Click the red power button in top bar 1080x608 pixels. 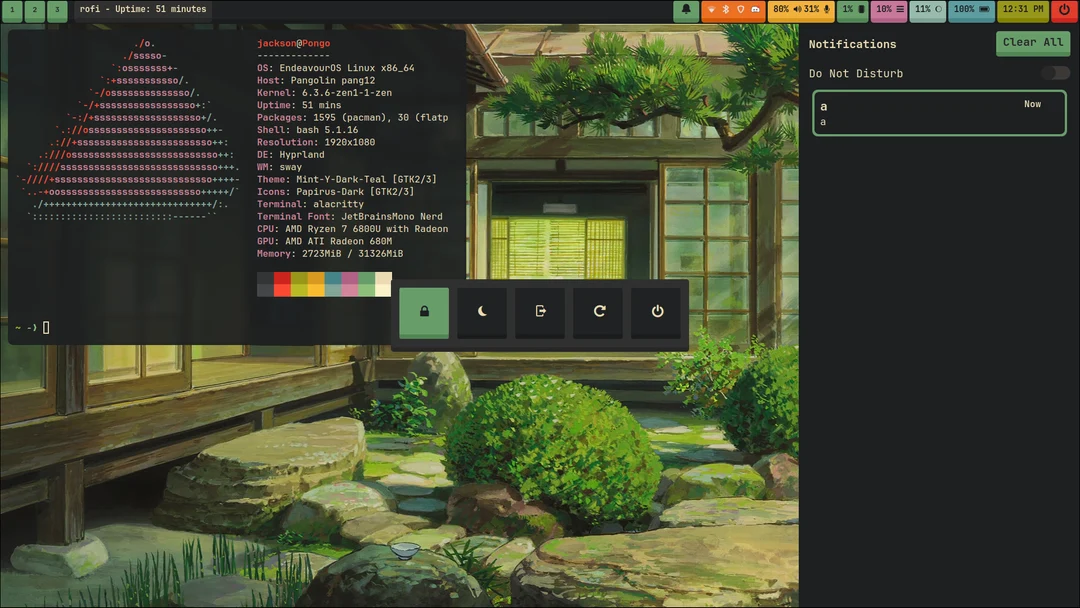pos(1065,10)
